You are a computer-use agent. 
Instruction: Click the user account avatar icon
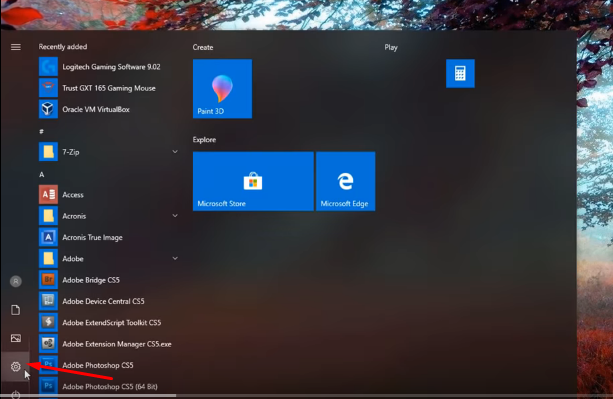click(x=16, y=281)
